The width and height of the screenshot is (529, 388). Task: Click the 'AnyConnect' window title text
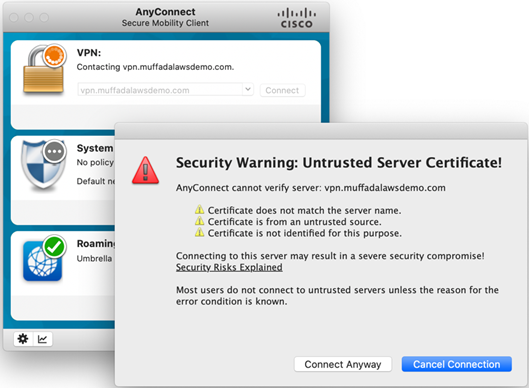click(x=165, y=12)
